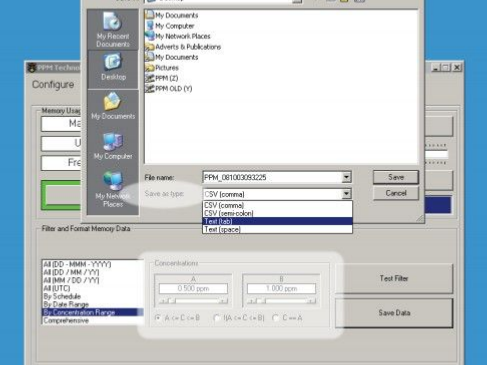Select the Desktop sidebar icon
The height and width of the screenshot is (366, 487).
pyautogui.click(x=113, y=69)
